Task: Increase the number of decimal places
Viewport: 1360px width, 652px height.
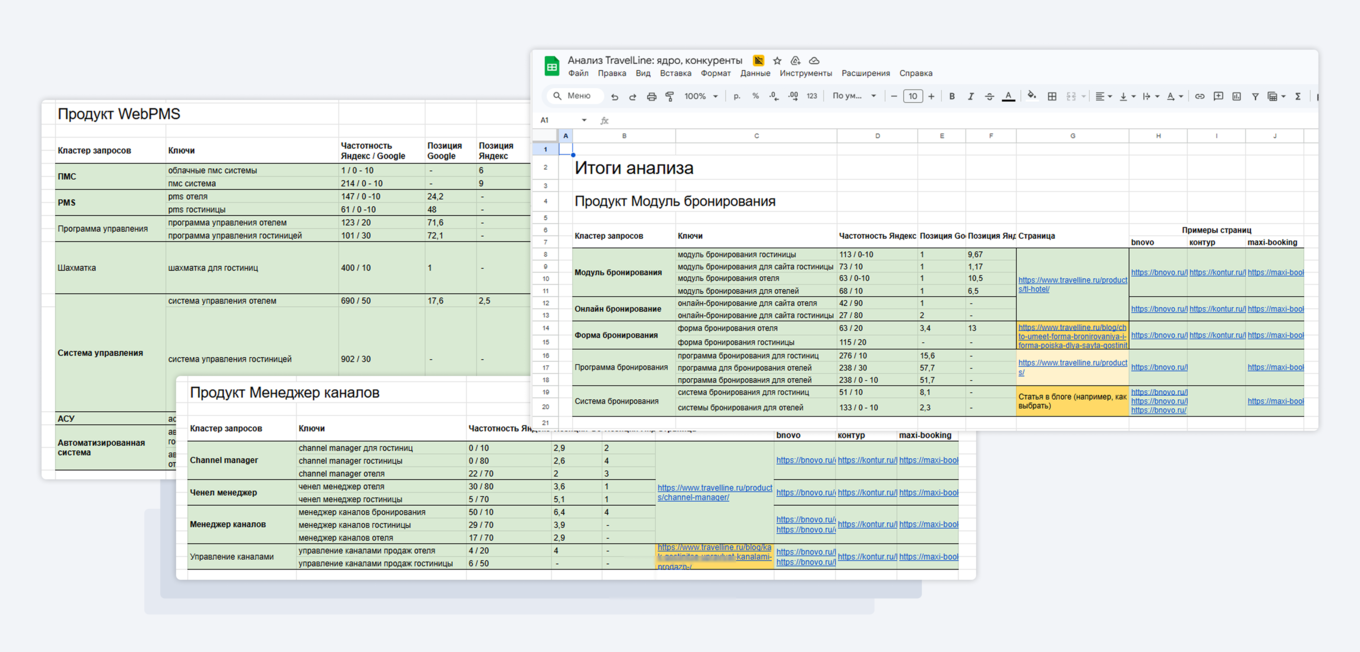Action: click(792, 97)
